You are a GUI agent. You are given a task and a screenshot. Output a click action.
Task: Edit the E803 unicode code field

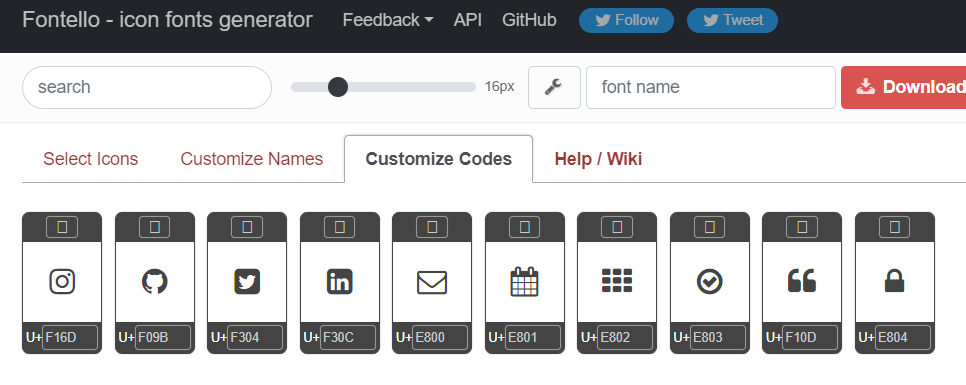718,338
